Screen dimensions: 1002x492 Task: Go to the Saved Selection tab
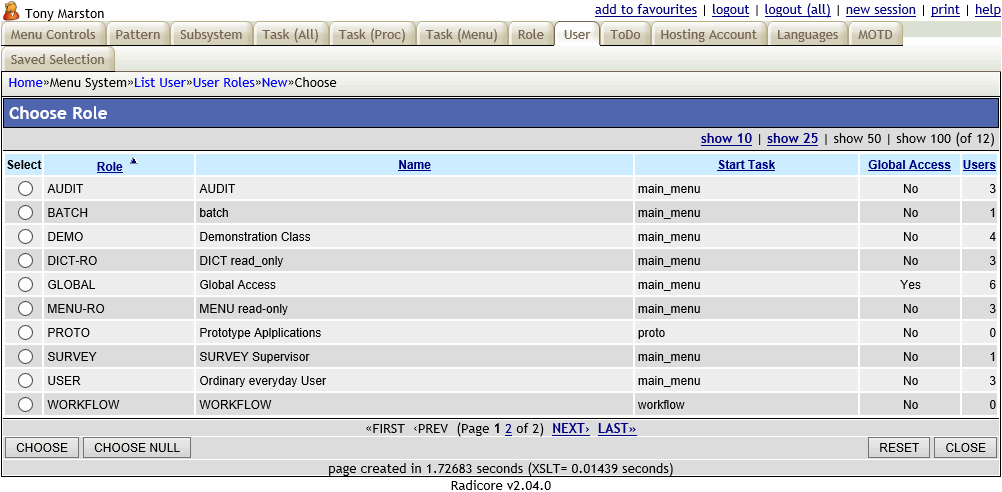pyautogui.click(x=57, y=60)
